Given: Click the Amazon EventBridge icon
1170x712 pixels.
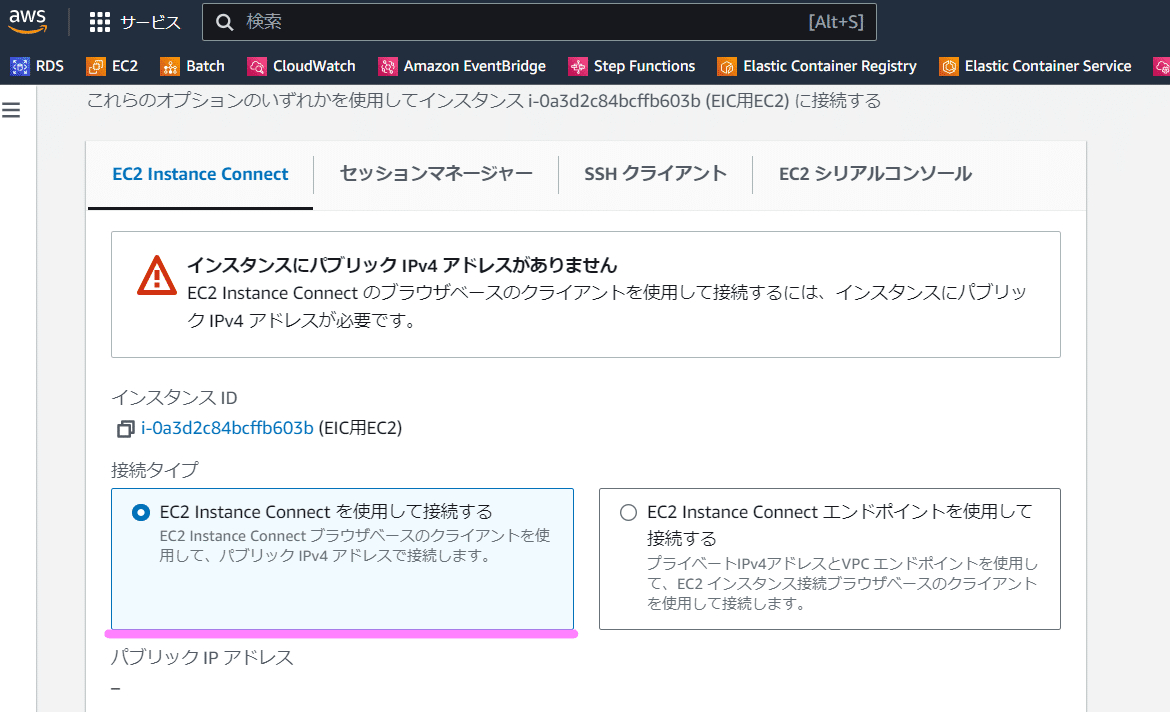Looking at the screenshot, I should point(387,66).
